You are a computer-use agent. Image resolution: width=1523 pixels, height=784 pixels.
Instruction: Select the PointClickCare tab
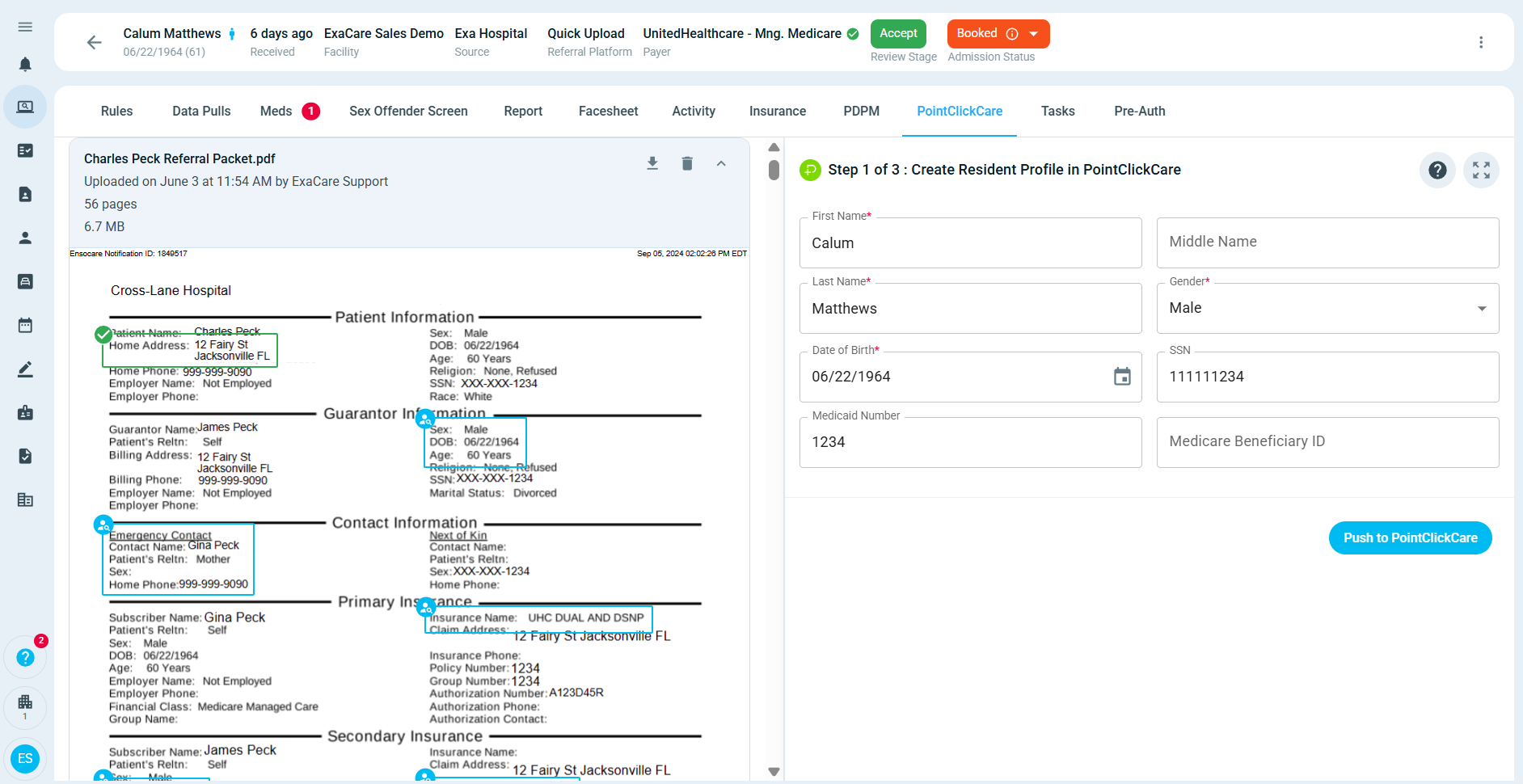click(960, 112)
